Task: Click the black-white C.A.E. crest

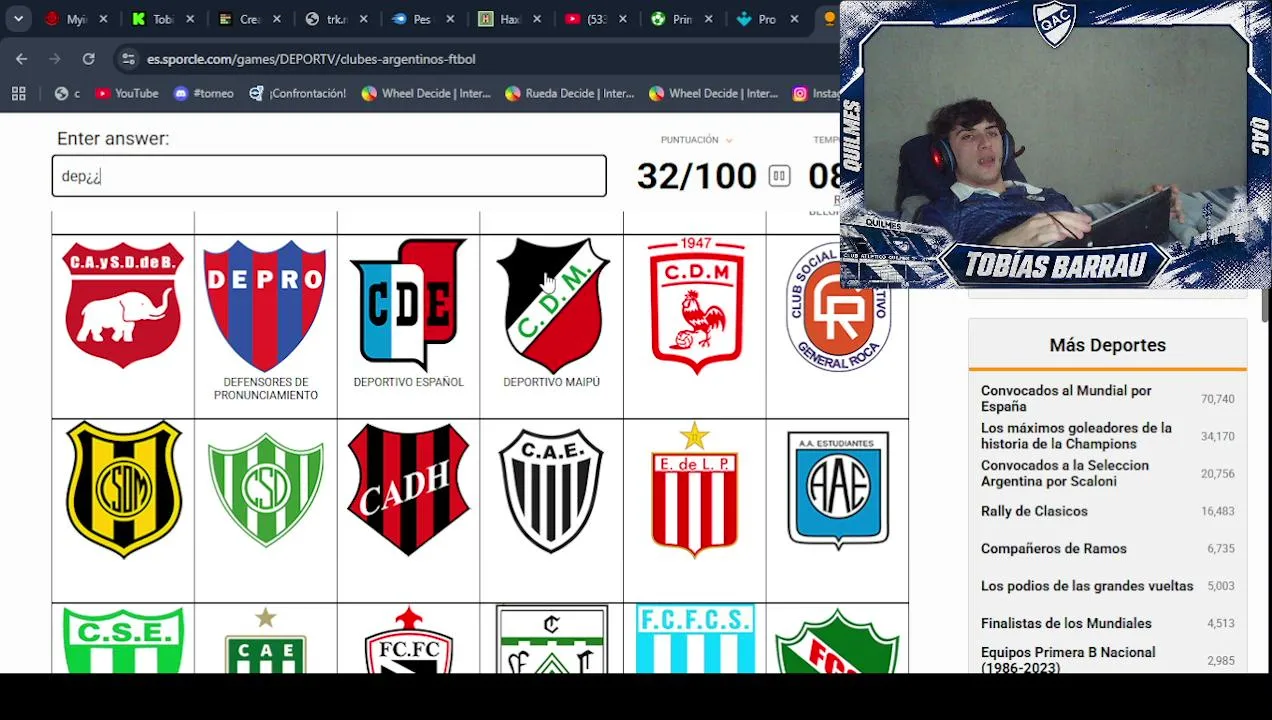Action: [551, 490]
